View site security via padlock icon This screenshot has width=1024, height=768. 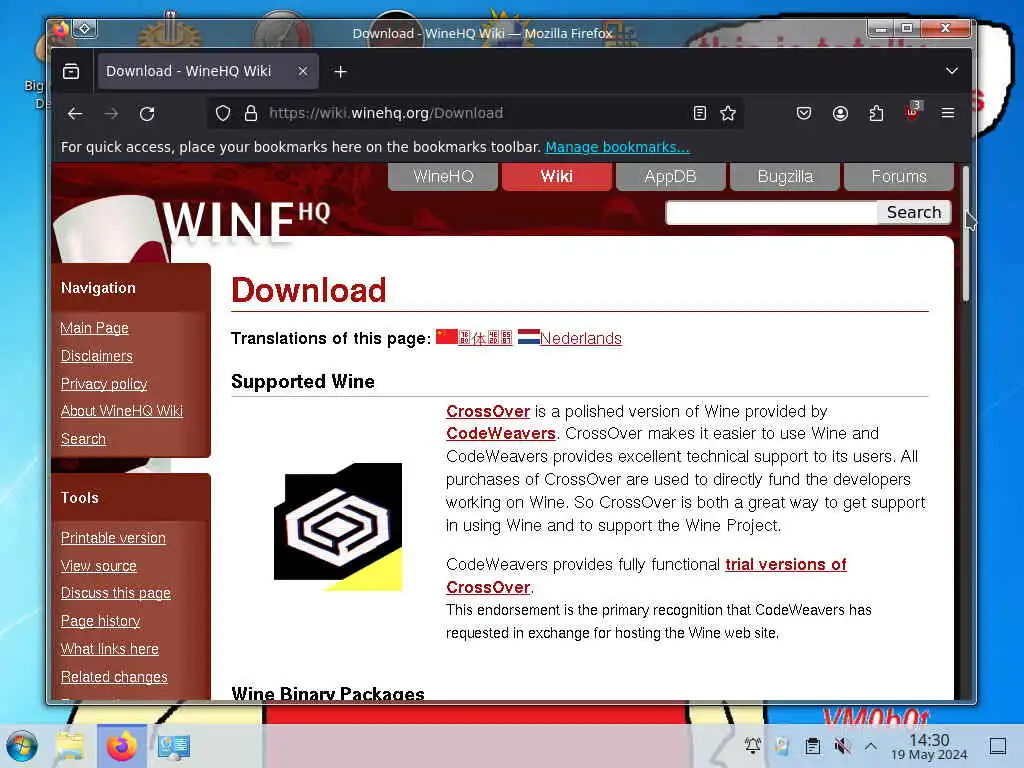click(251, 114)
